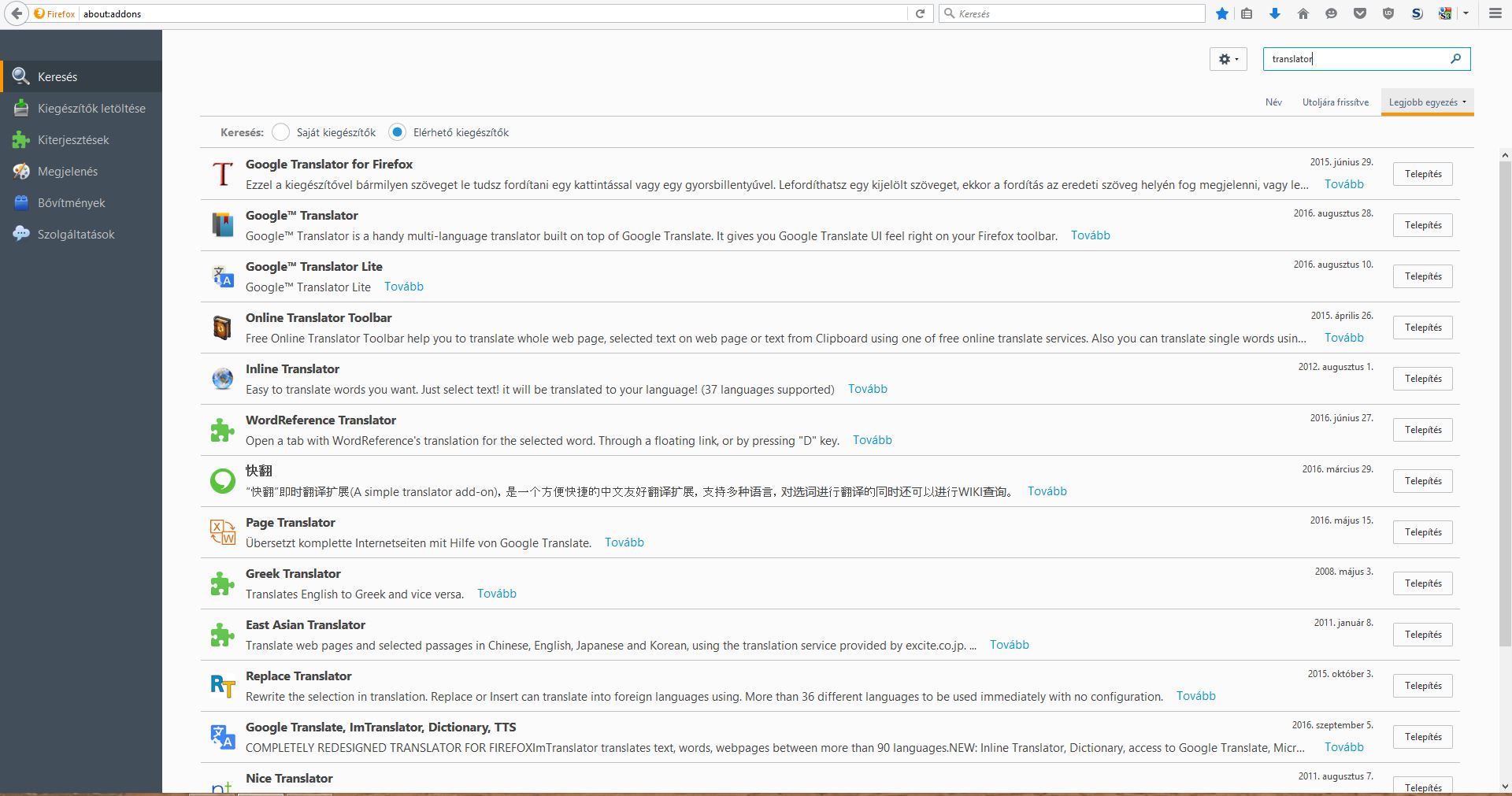Click the magnifier in add-on search box
The height and width of the screenshot is (796, 1512).
tap(1455, 58)
